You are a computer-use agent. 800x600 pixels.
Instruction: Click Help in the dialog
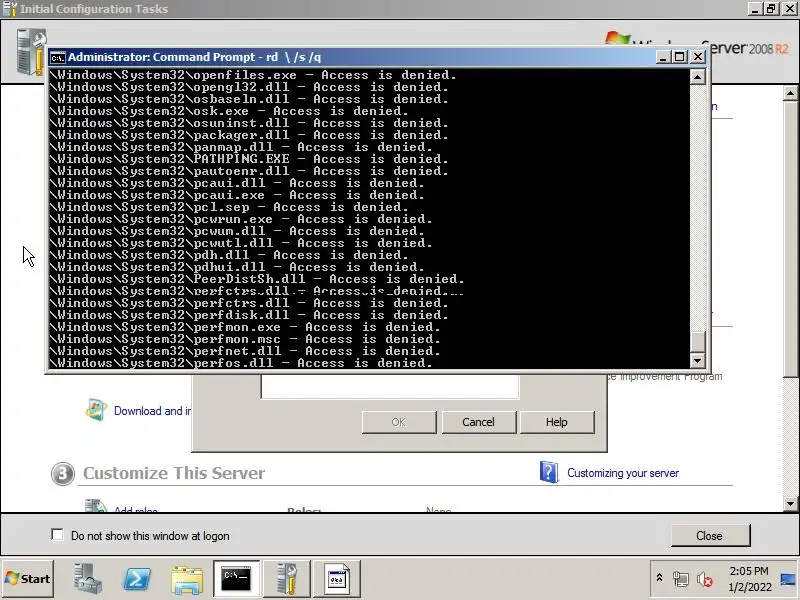pyautogui.click(x=557, y=422)
